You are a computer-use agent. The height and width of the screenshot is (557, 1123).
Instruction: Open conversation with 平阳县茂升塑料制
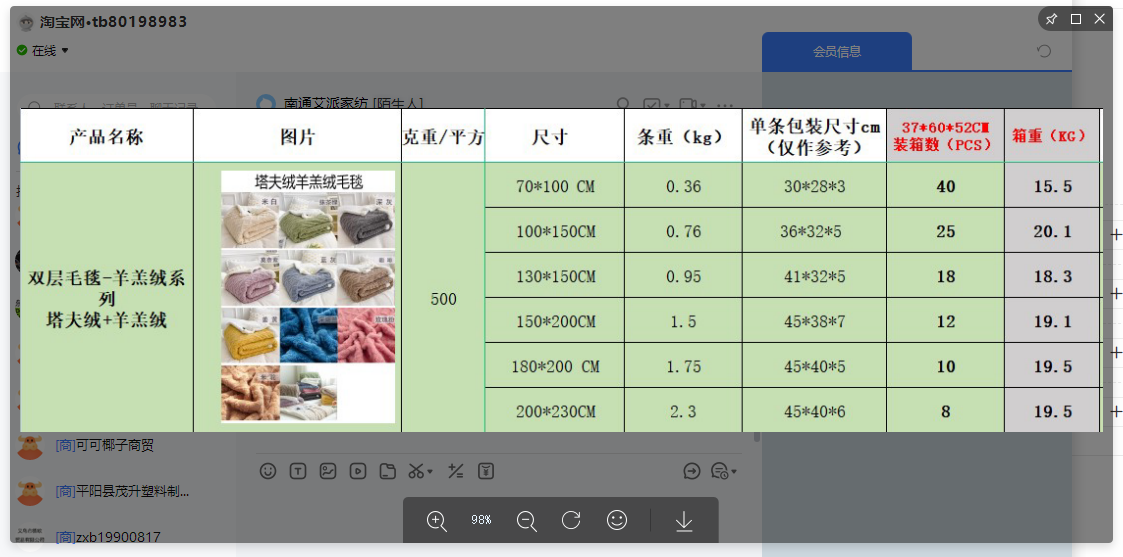(x=122, y=491)
